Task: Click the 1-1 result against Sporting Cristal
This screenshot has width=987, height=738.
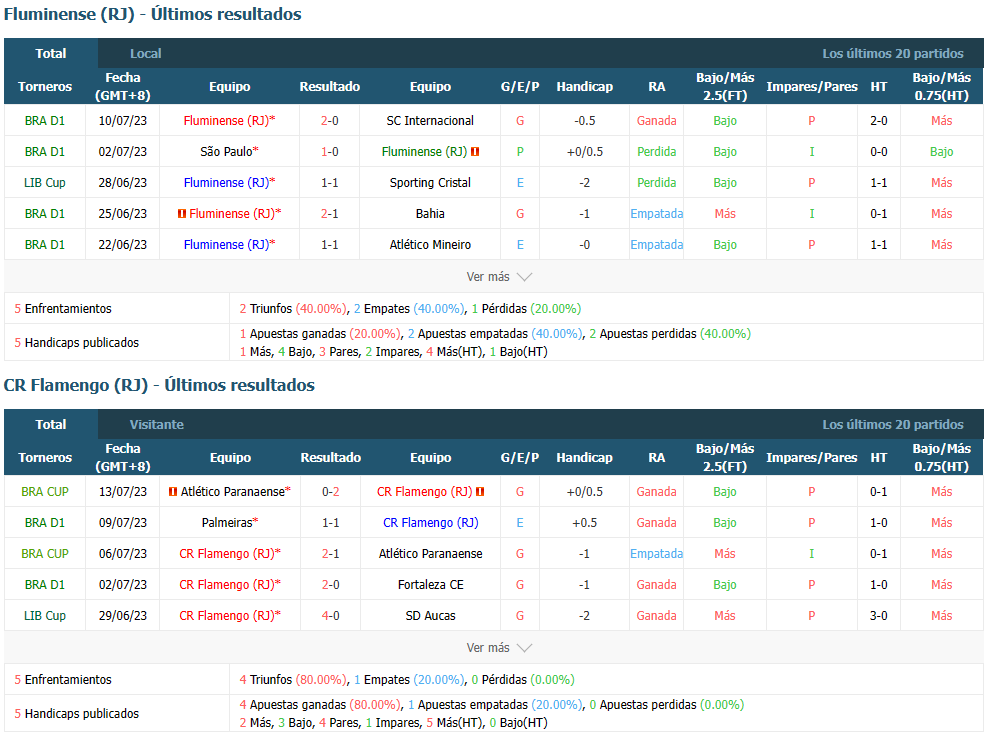Action: tap(330, 183)
